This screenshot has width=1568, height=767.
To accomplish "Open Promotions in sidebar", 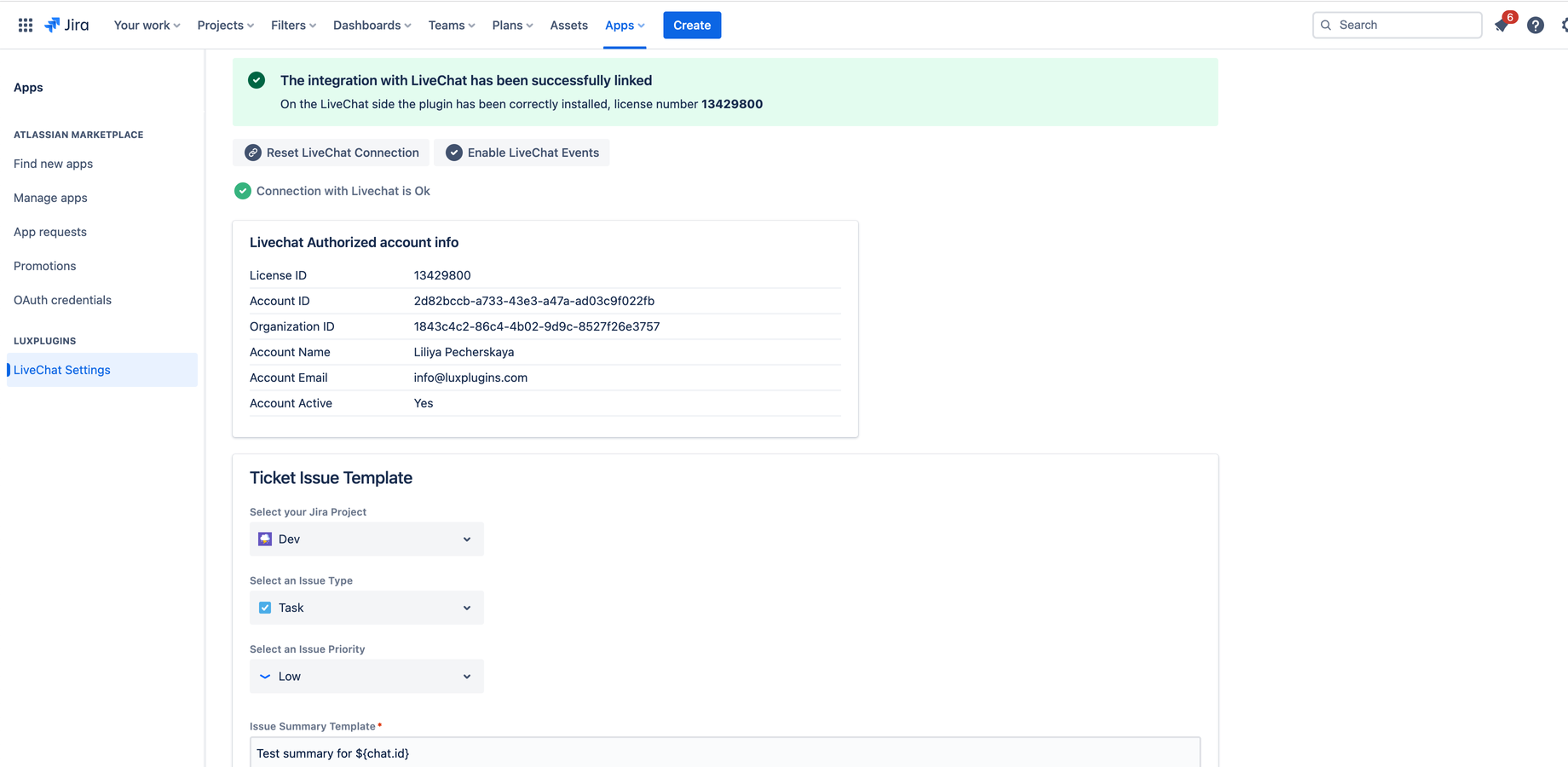I will [x=44, y=266].
